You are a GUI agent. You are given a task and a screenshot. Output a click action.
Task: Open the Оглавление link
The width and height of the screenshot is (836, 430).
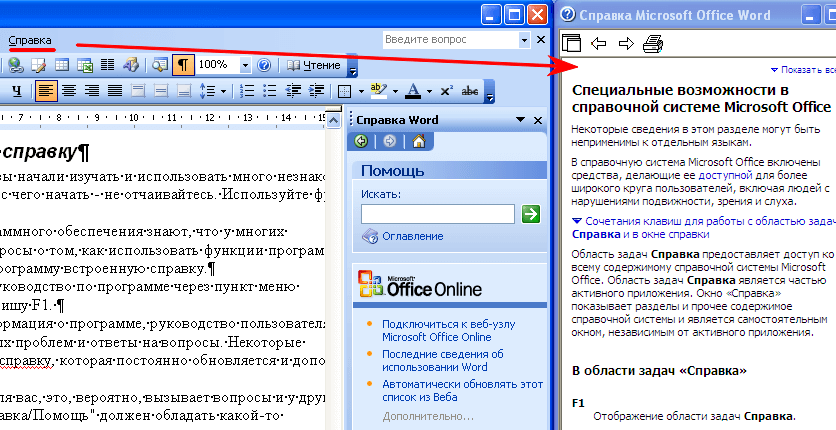coord(412,236)
